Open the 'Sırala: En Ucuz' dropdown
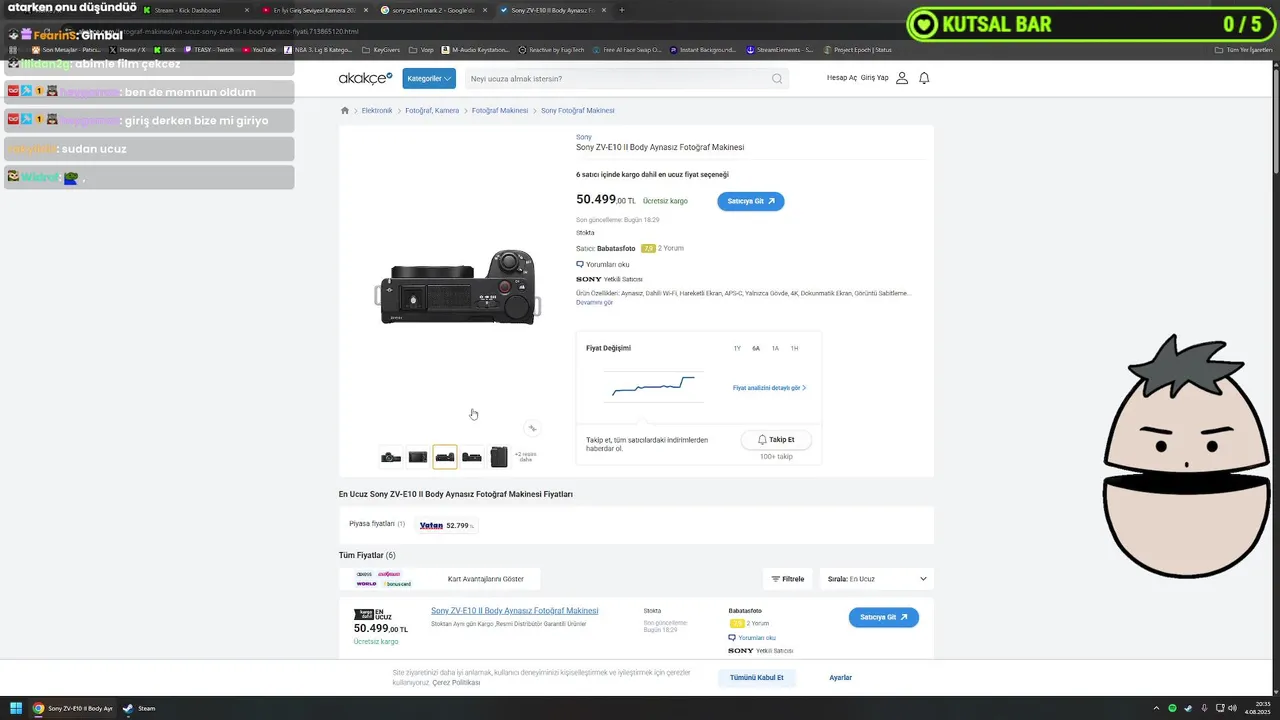Screen dimensions: 1280x720 (877, 579)
